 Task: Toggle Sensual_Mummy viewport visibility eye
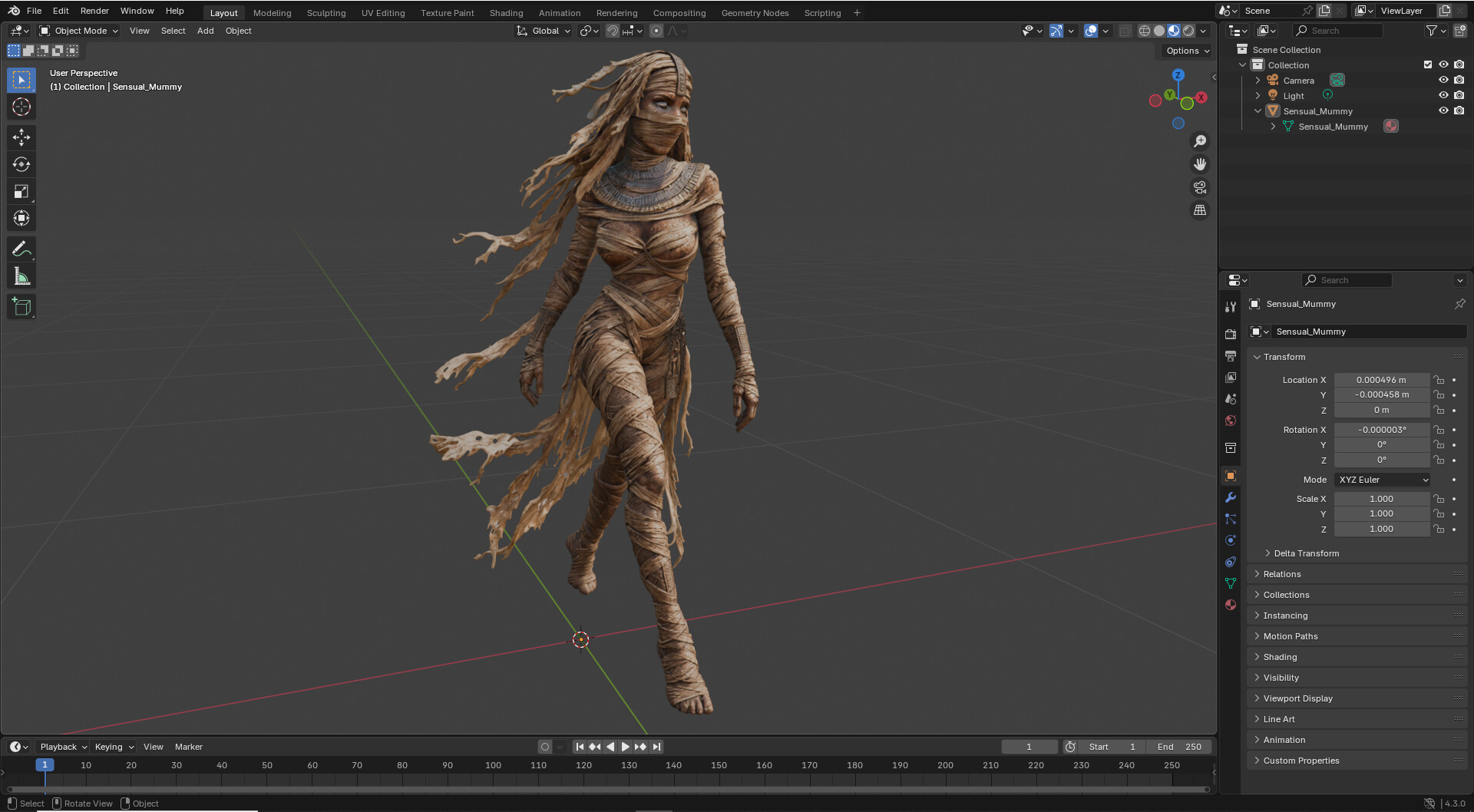(x=1443, y=111)
